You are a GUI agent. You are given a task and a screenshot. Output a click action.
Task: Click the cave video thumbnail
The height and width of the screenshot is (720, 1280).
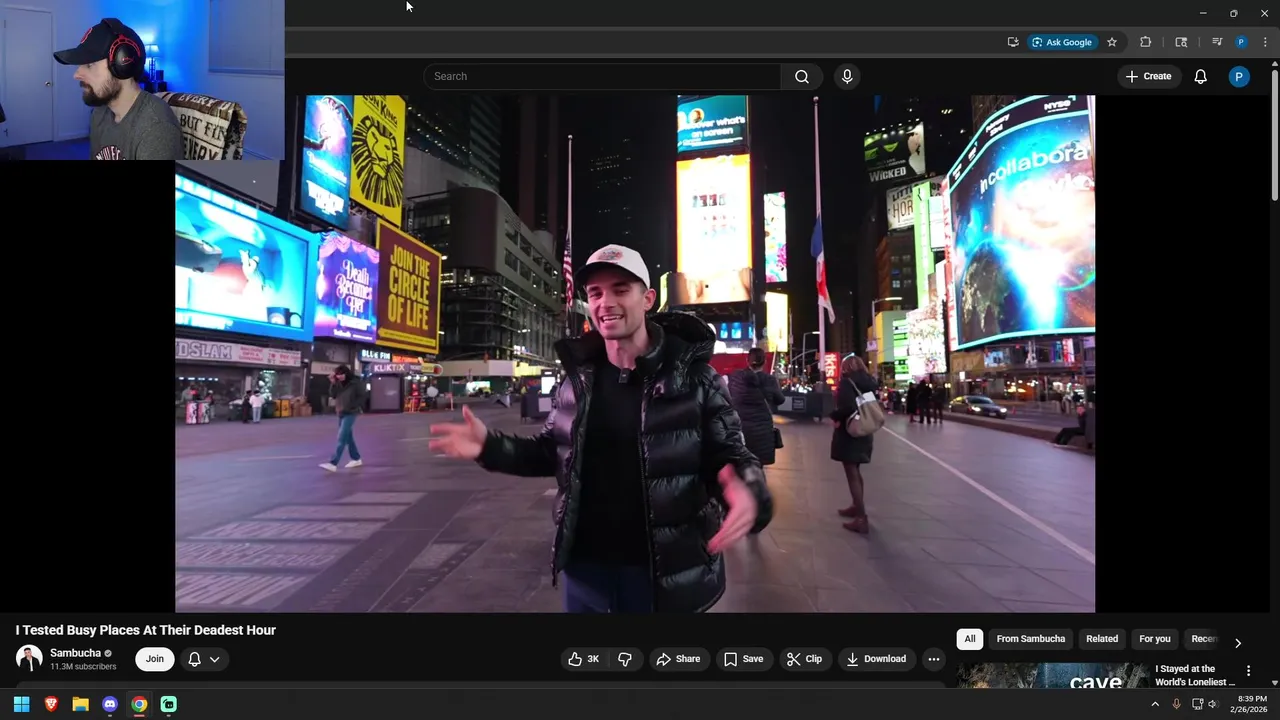pos(1051,676)
